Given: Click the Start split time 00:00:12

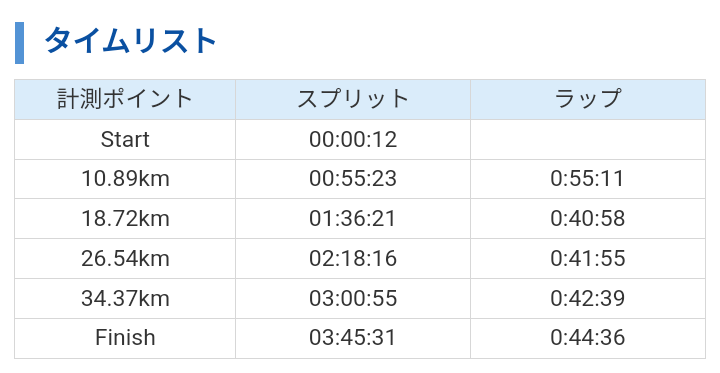Looking at the screenshot, I should 353,140.
